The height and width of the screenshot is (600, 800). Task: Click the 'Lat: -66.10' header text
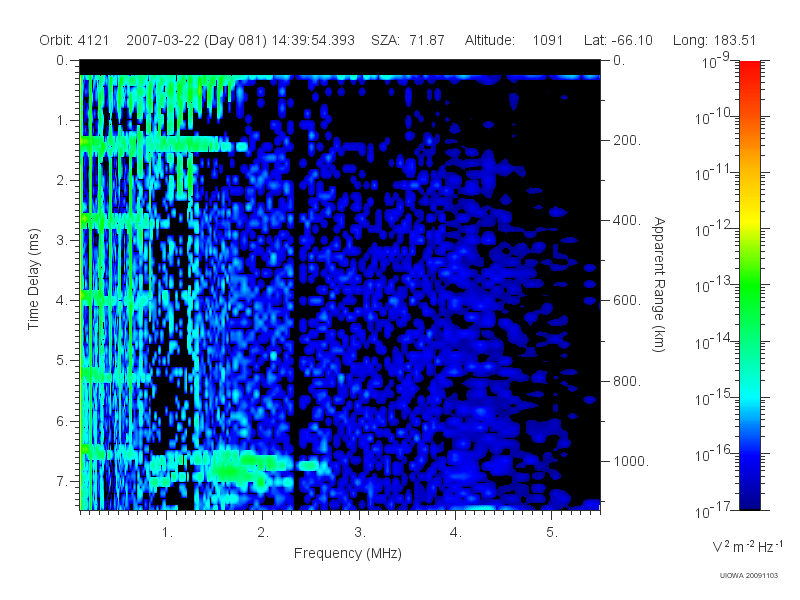[x=618, y=40]
